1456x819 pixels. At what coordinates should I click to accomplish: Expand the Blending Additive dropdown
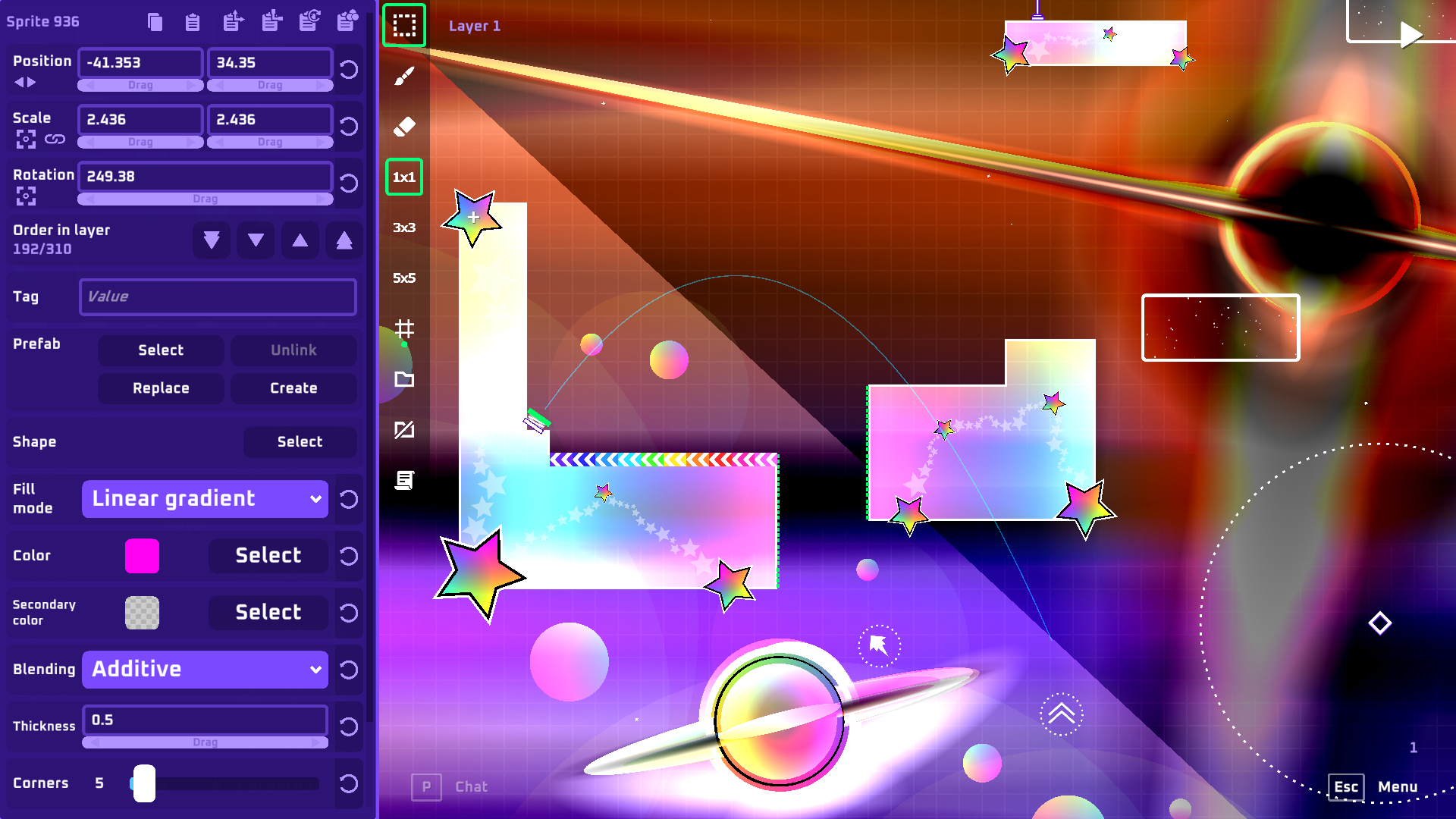pyautogui.click(x=205, y=670)
